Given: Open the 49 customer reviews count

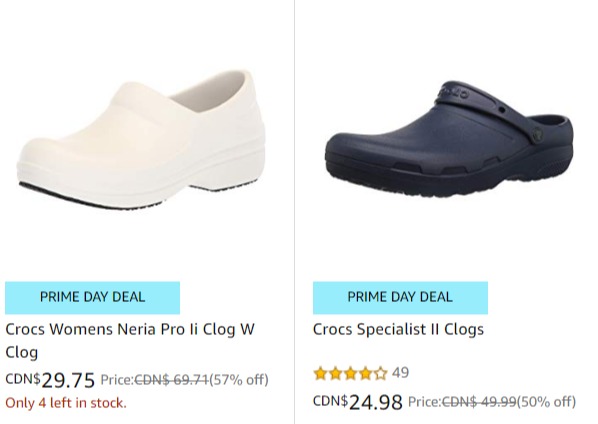Looking at the screenshot, I should pos(400,372).
